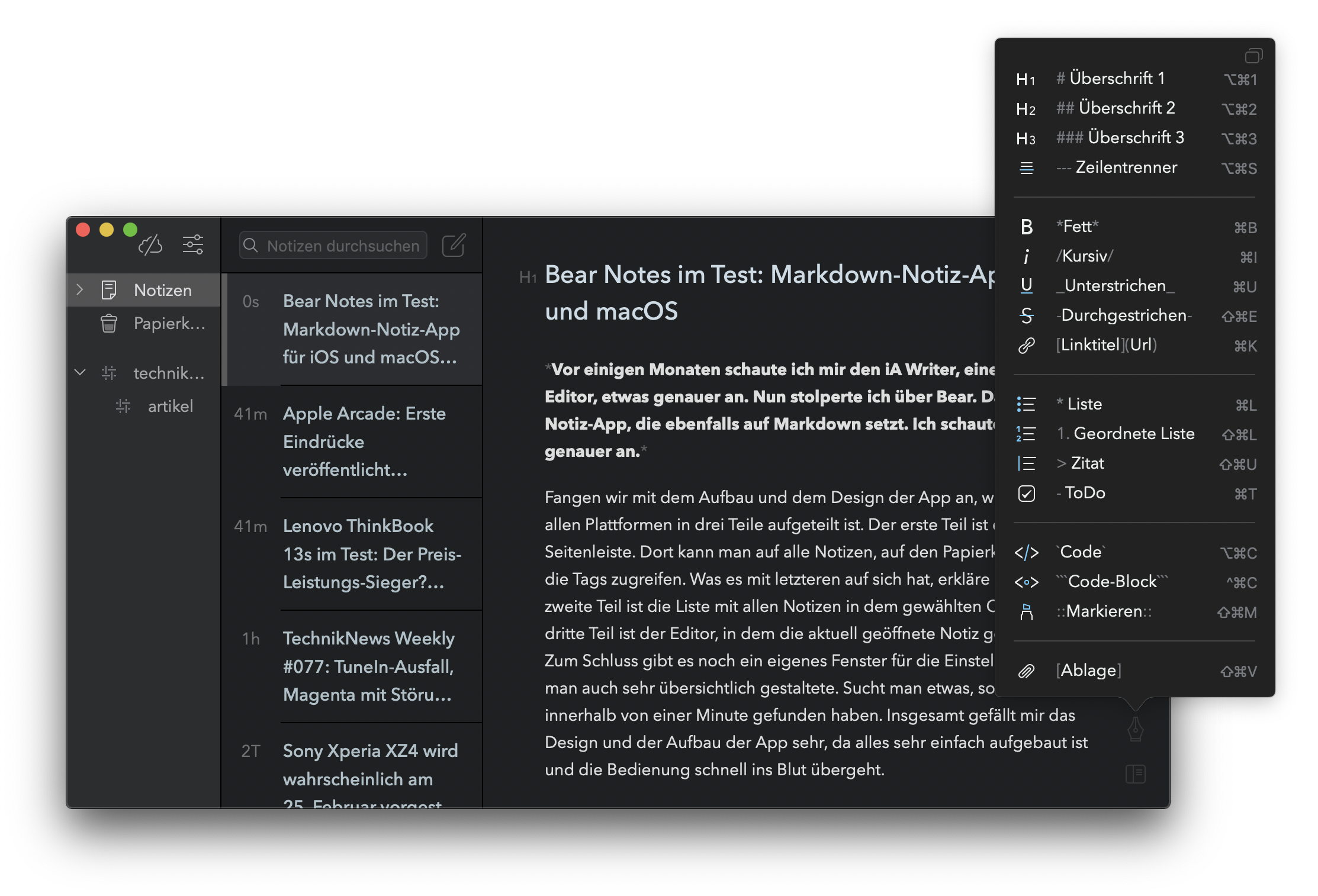
Task: Click the Notizen durchsuchen search field
Action: pyautogui.click(x=333, y=245)
